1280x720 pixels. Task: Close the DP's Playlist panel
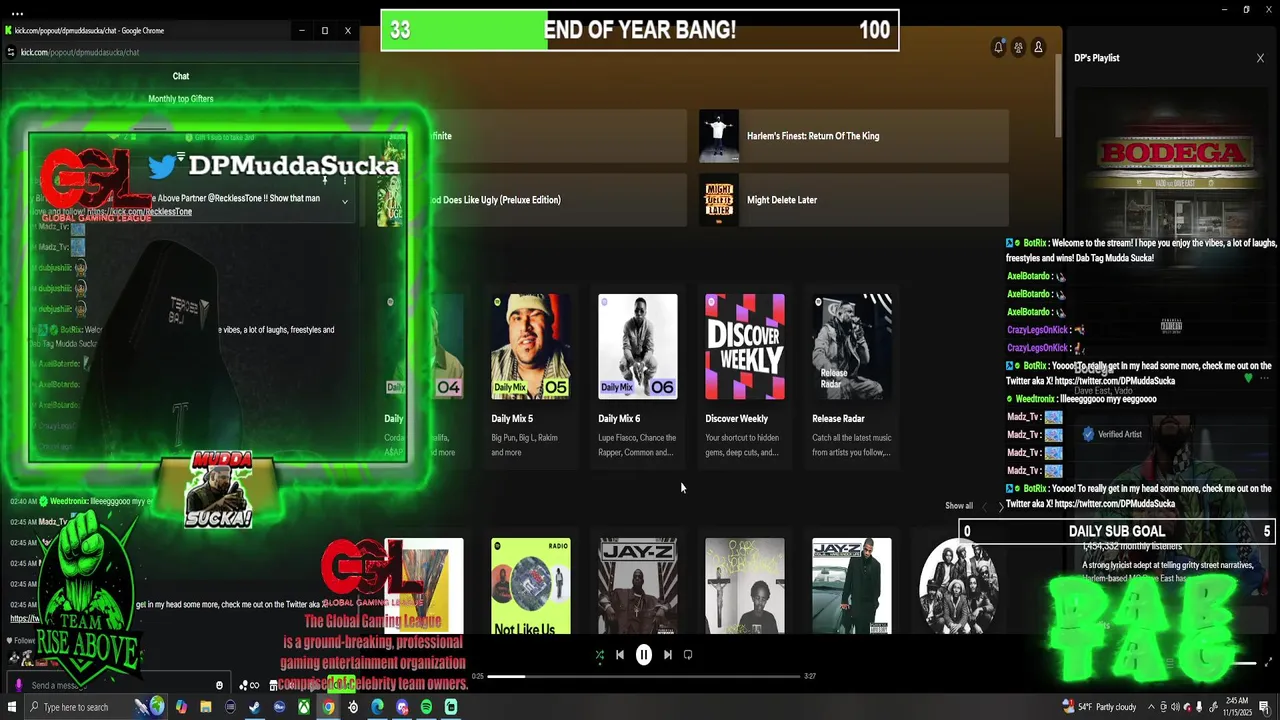(1260, 58)
